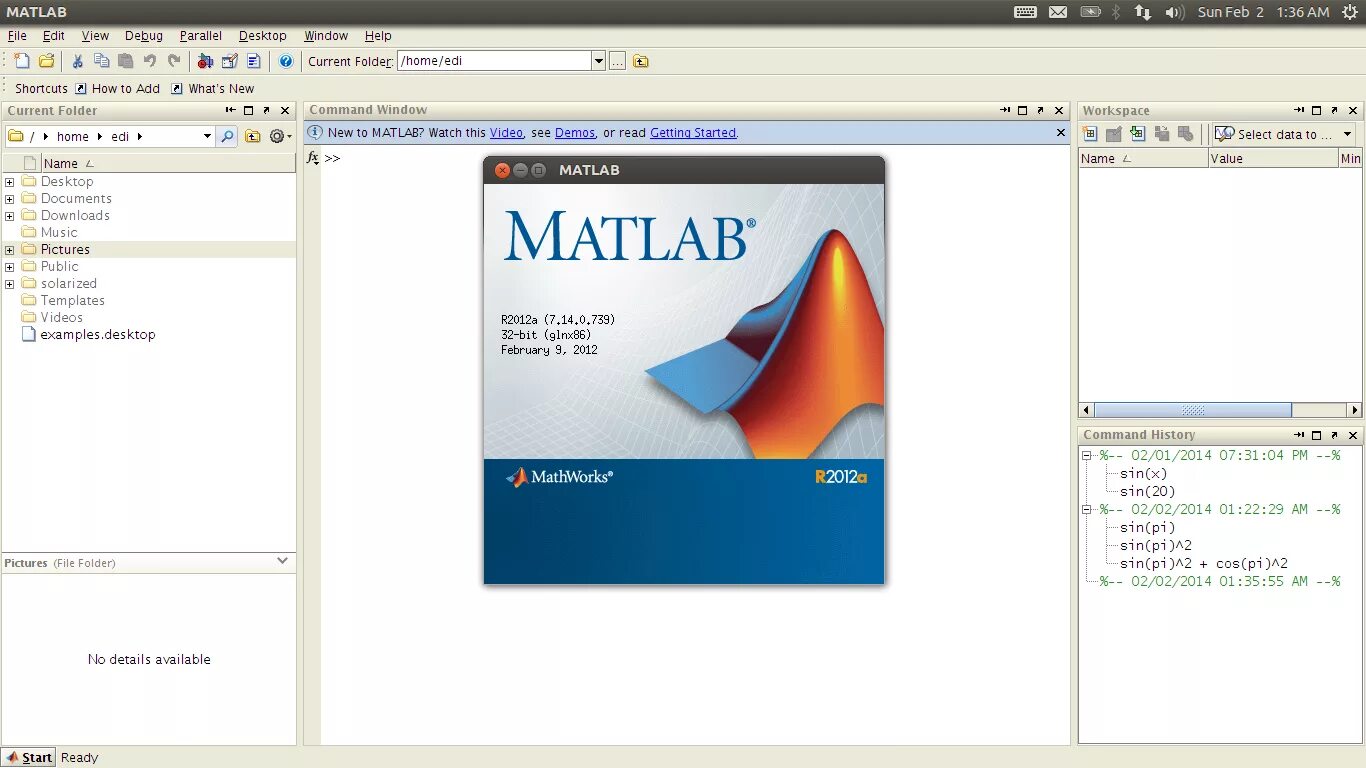Open the Demos link in info bar
This screenshot has height=768, width=1366.
575,132
